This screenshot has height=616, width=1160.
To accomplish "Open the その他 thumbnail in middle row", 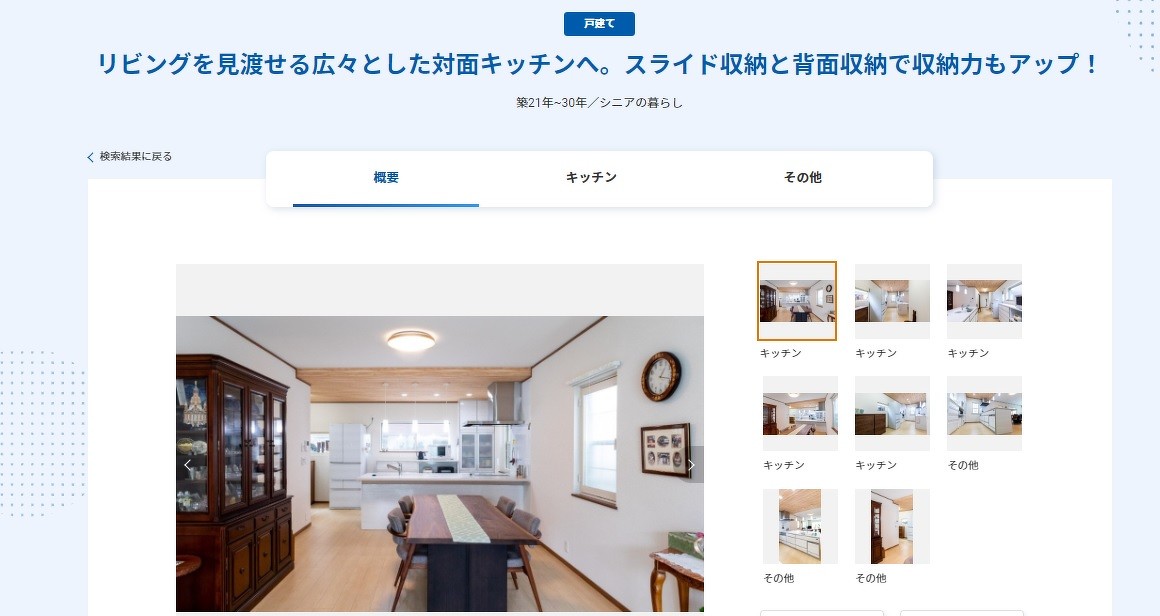I will click(984, 413).
